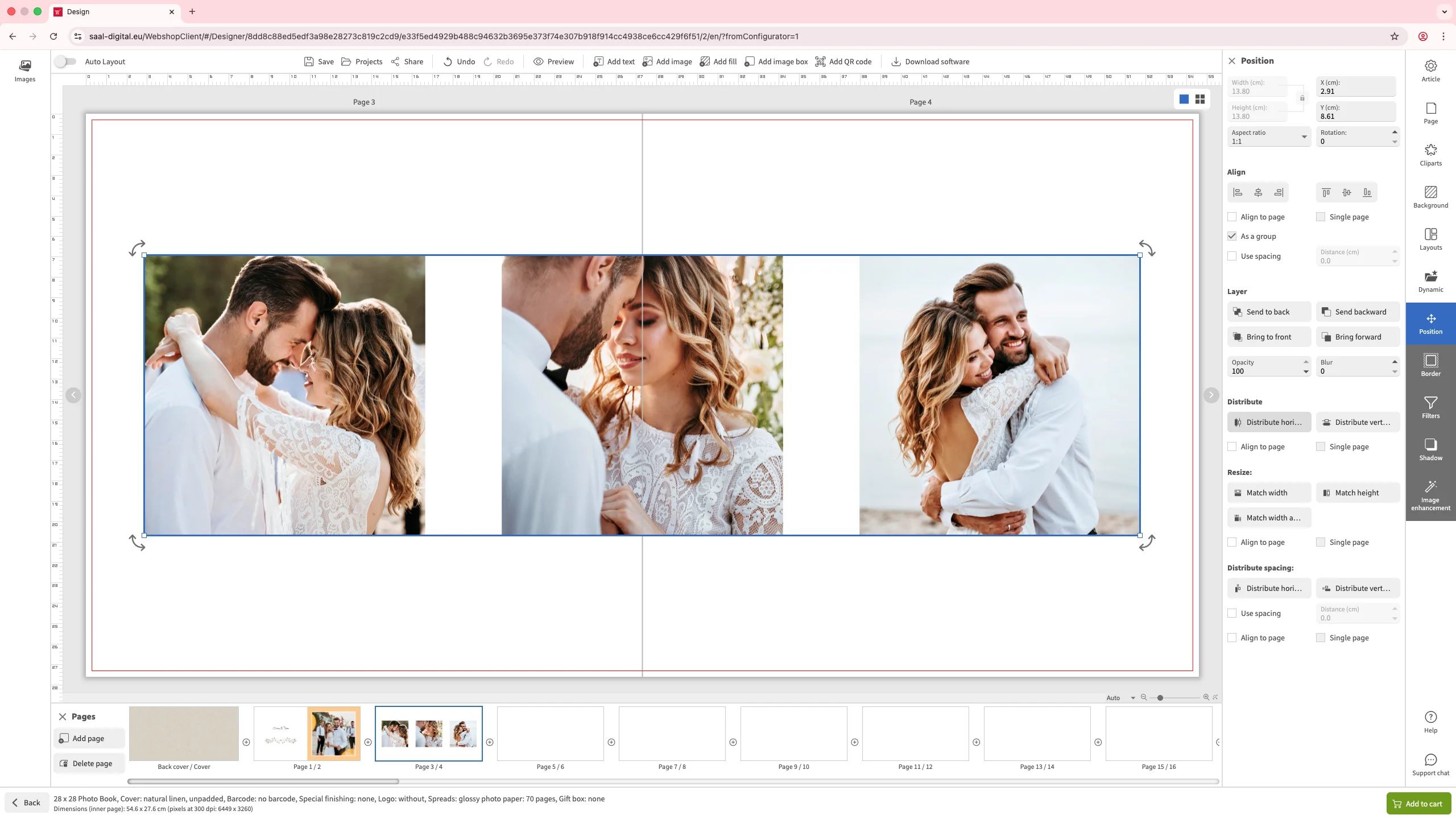Click the Add image box tool
1456x819 pixels.
pyautogui.click(x=776, y=61)
